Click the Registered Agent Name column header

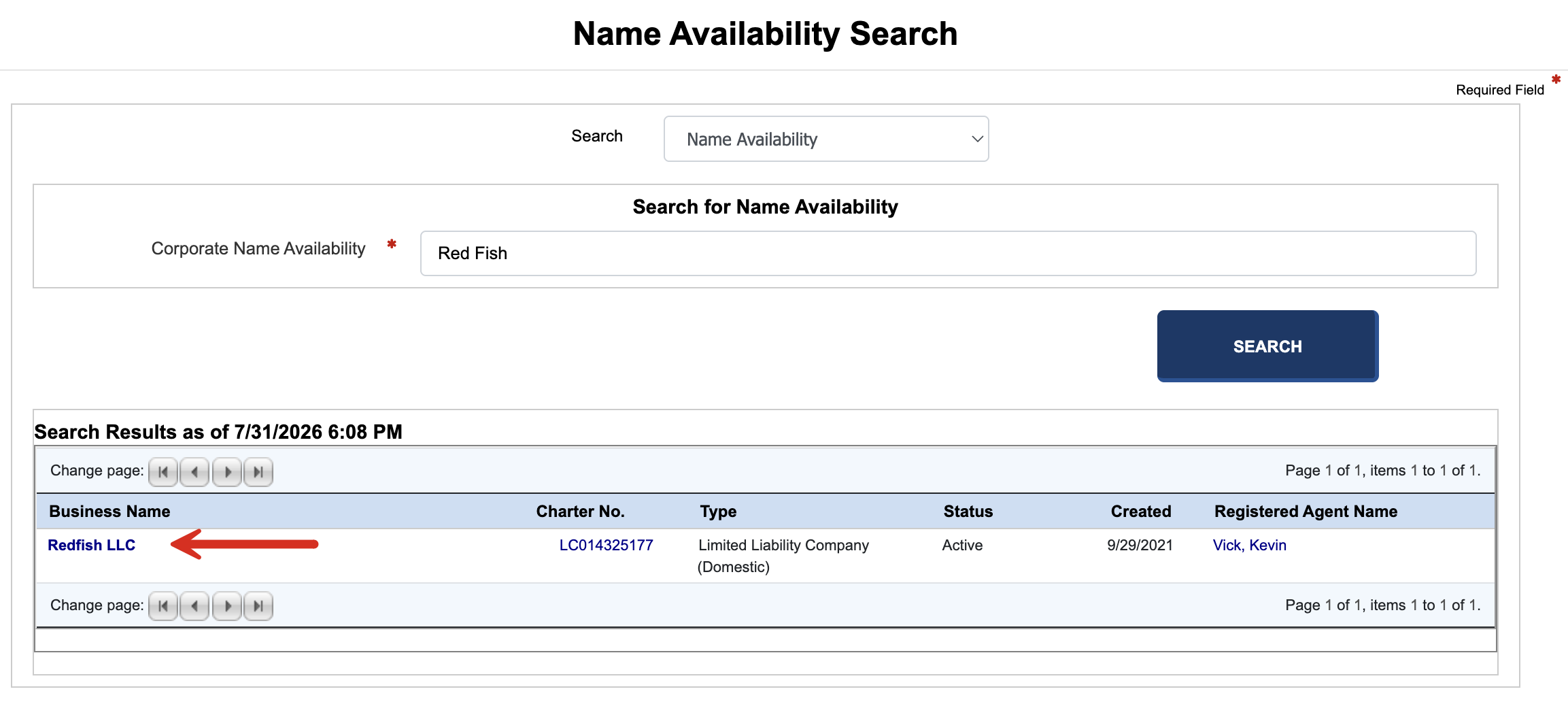pyautogui.click(x=1306, y=512)
